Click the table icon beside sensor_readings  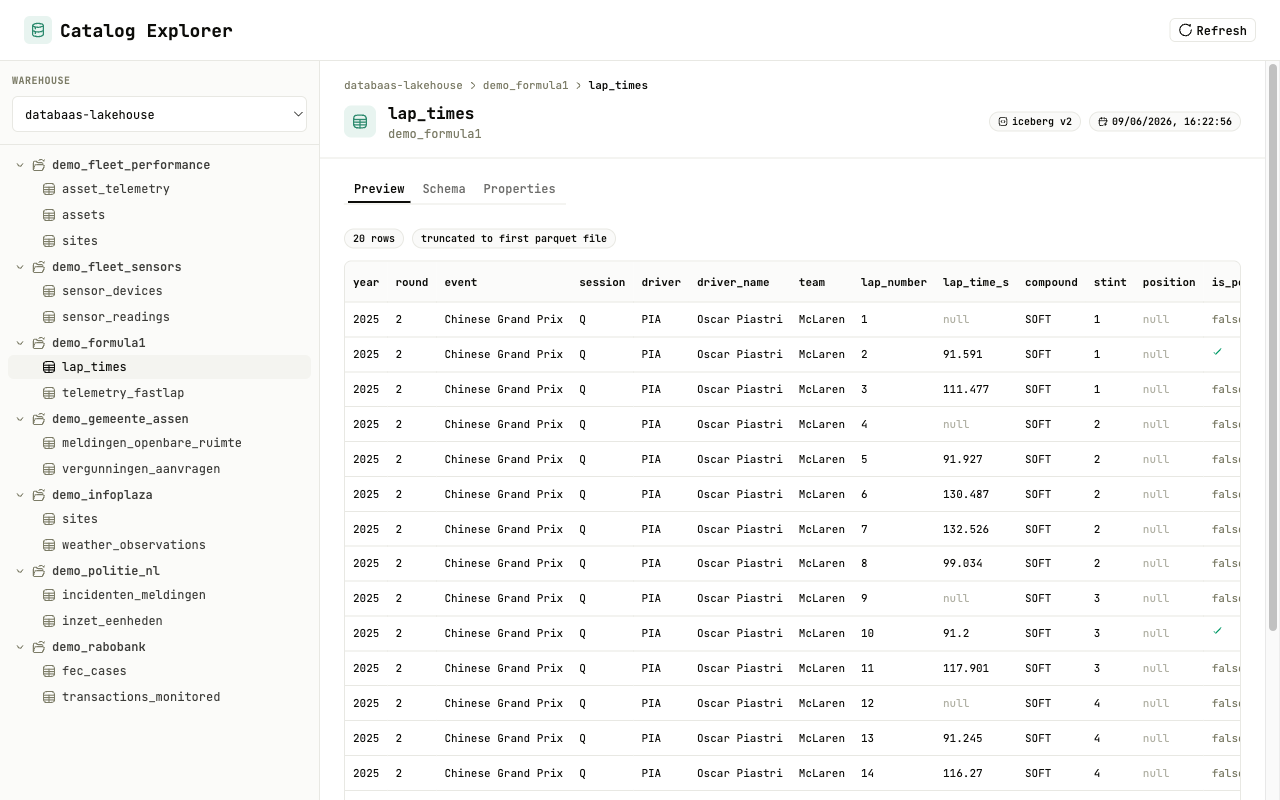click(x=49, y=317)
